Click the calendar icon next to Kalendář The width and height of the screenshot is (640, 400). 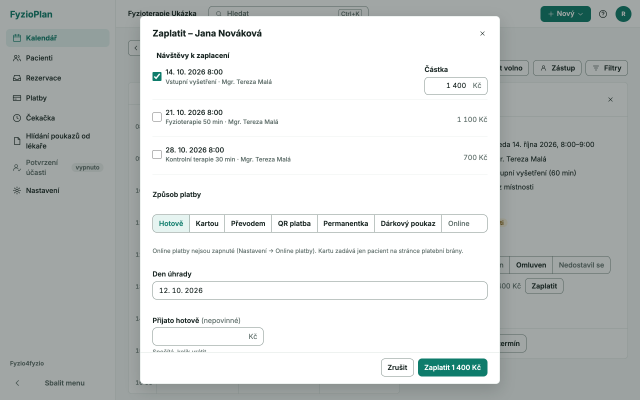coord(17,38)
